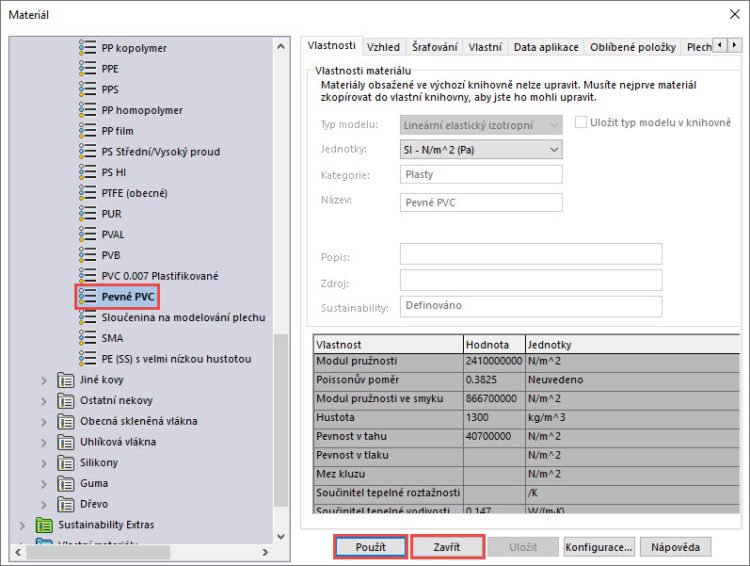This screenshot has width=750, height=566.
Task: Switch to the Vzhled tab
Action: pyautogui.click(x=383, y=47)
